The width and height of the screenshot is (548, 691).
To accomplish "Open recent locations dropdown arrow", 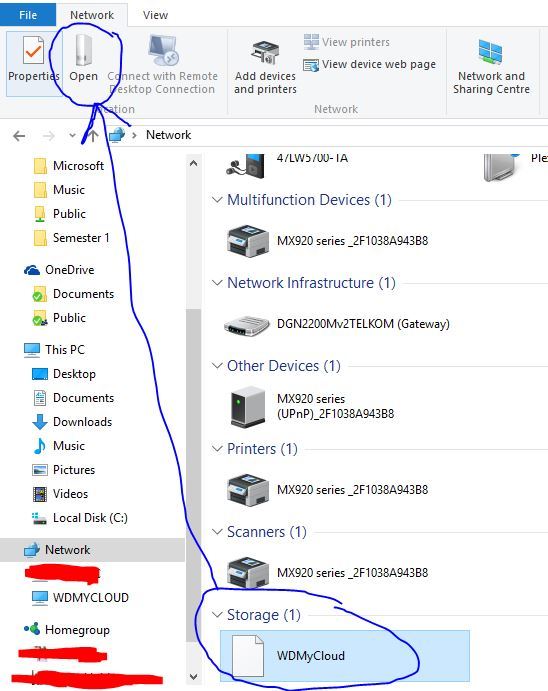I will coord(73,136).
